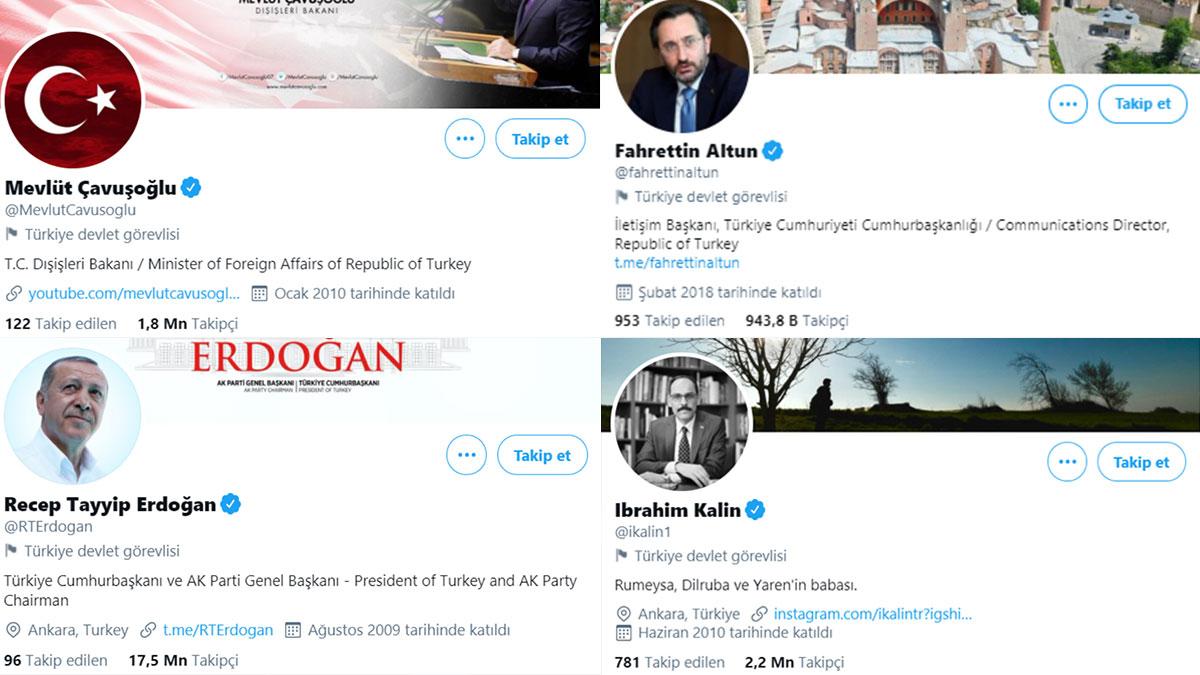Click Takip et for Ibrahim Kalin
This screenshot has width=1200, height=675.
tap(1141, 462)
